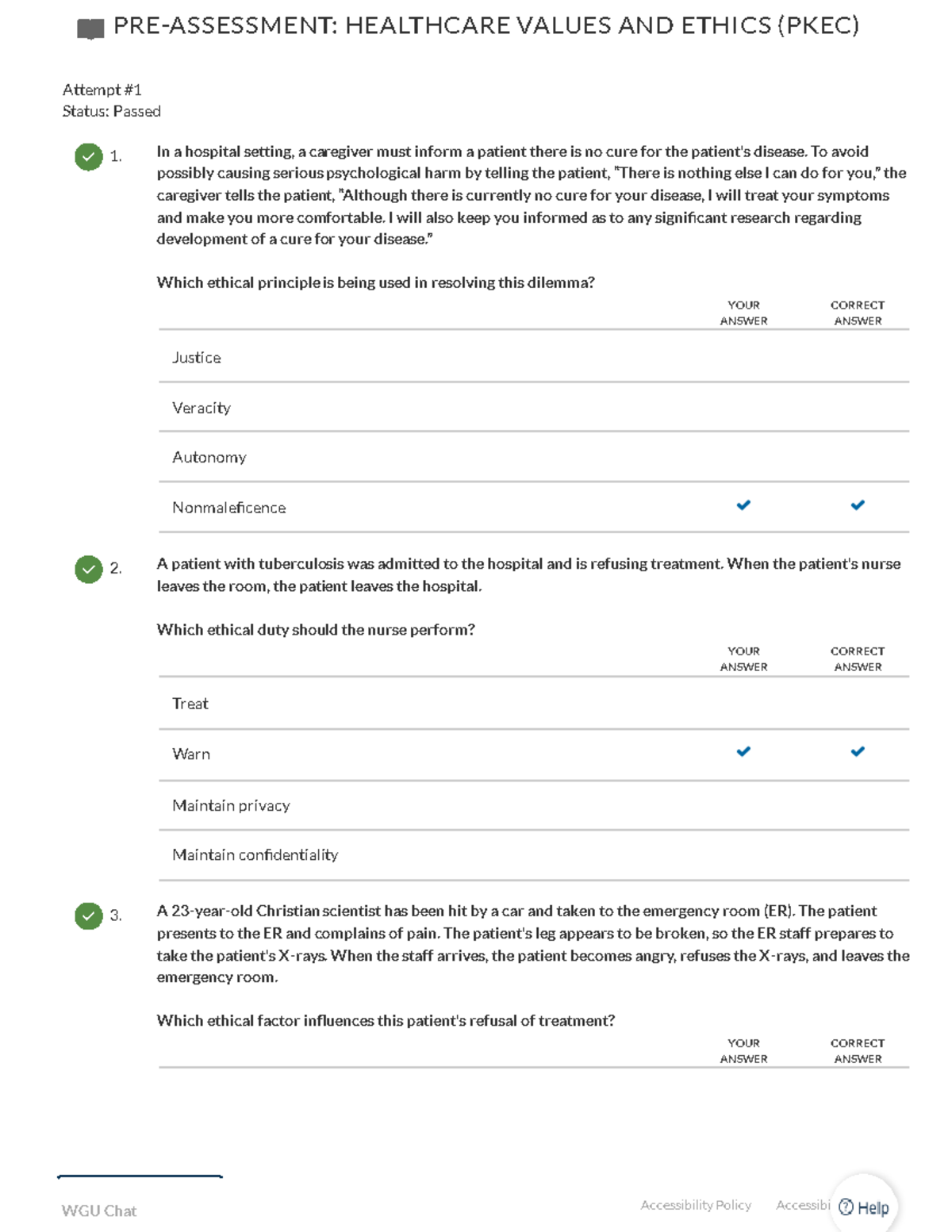Select the Autonomy answer option
Screen dimensions: 952x1232
(209, 458)
